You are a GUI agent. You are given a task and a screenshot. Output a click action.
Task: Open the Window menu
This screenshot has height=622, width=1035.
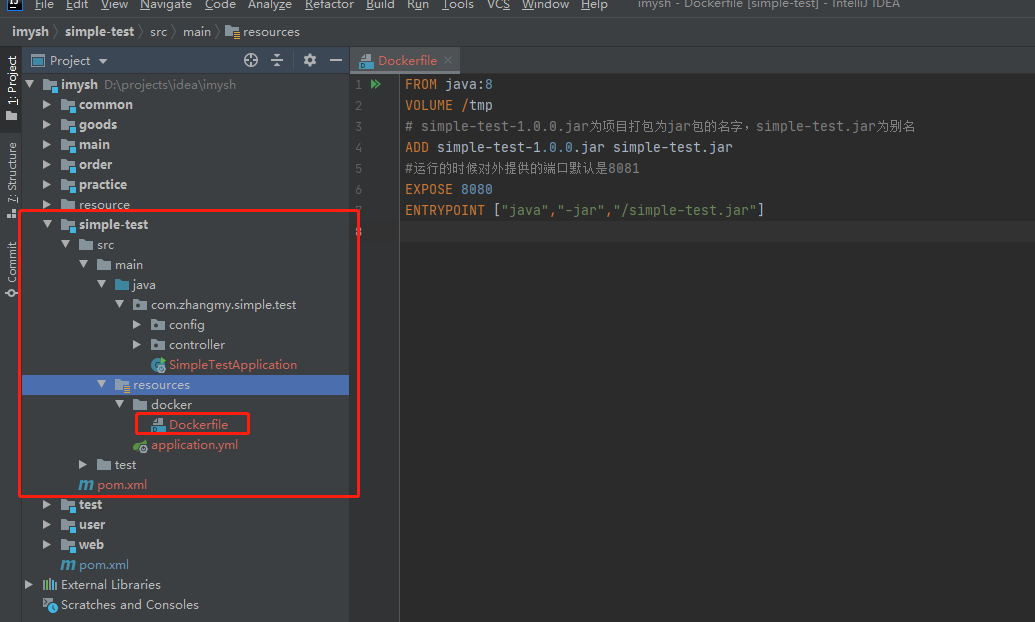[x=545, y=5]
